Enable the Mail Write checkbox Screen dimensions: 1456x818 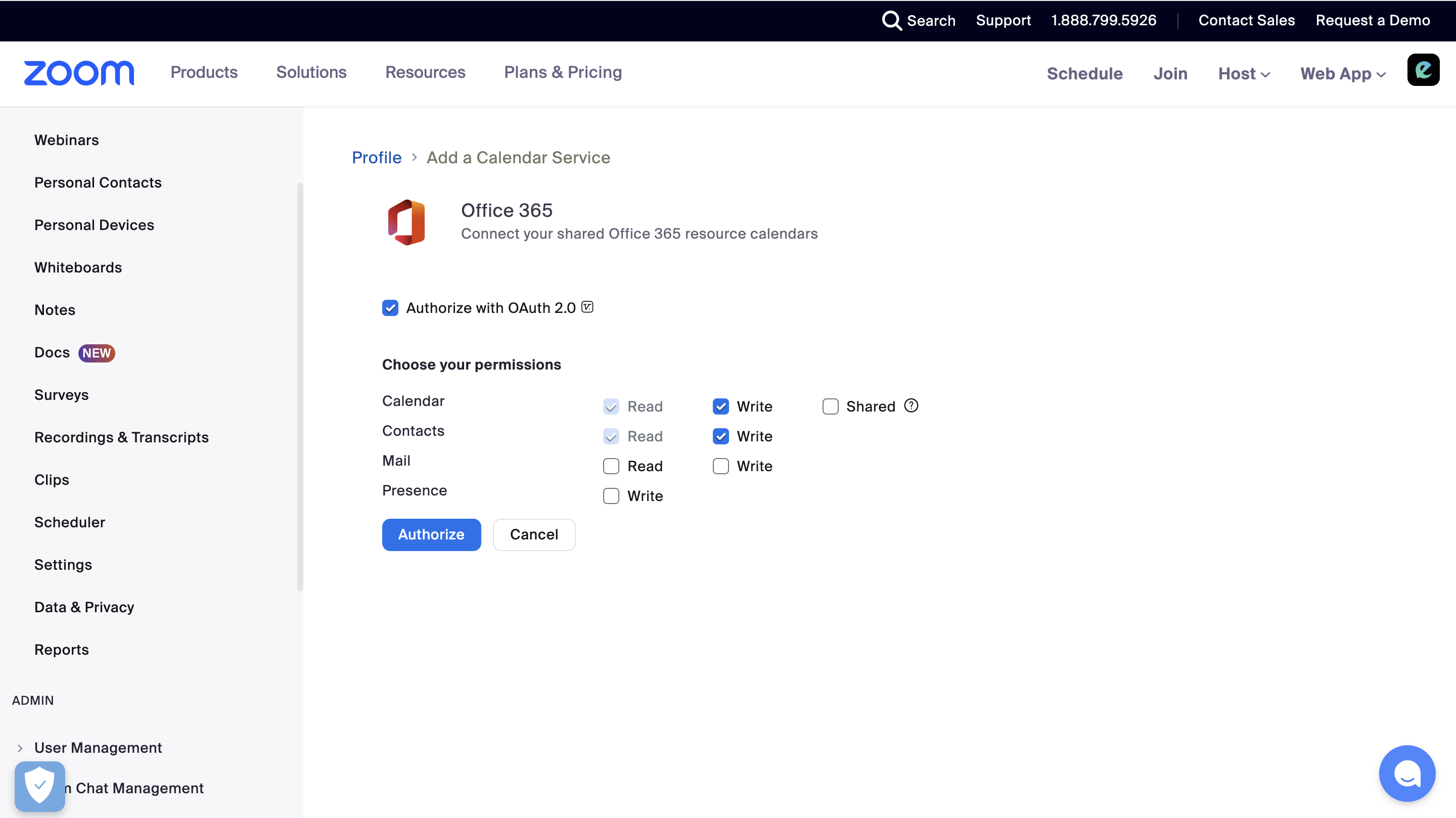(720, 466)
